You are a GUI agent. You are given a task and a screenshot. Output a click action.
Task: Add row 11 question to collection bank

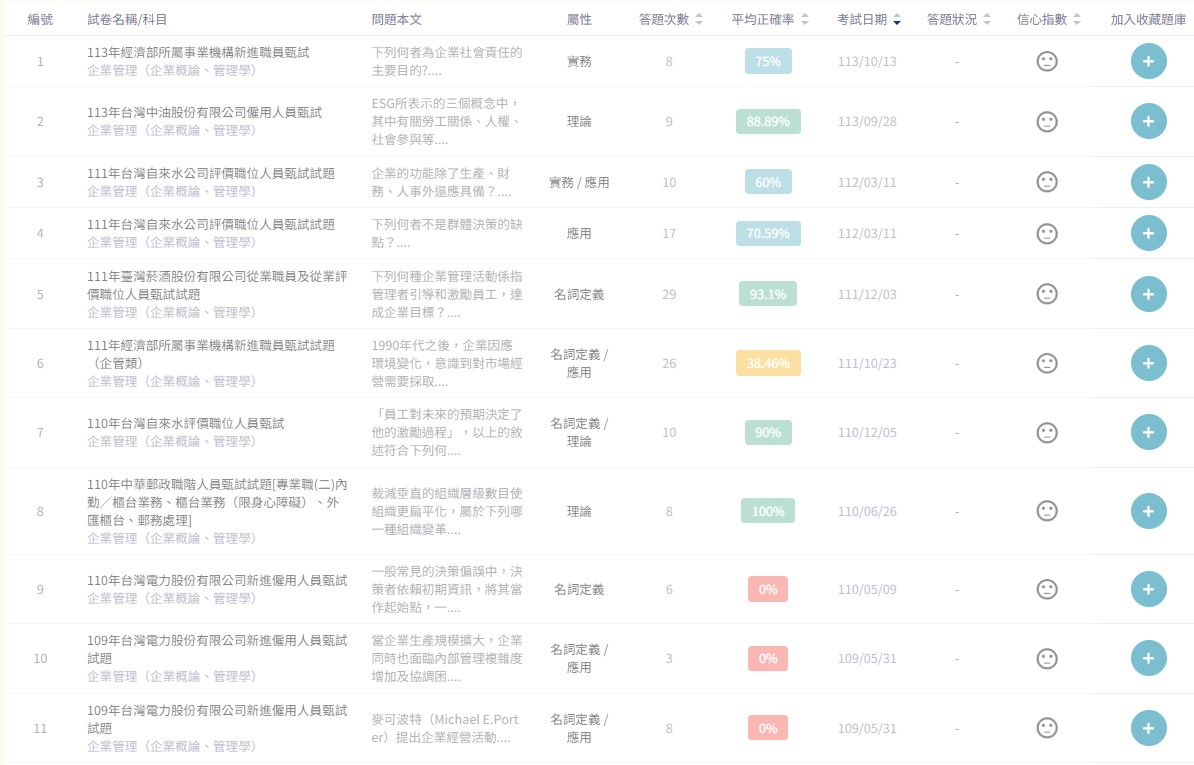(1148, 728)
